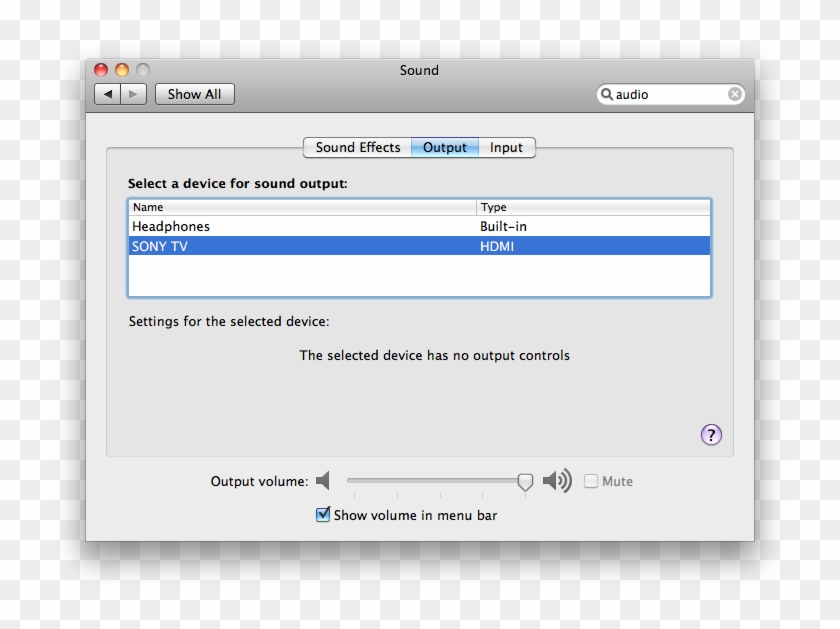Screen dimensions: 840x629
Task: Select the SONY TV output device
Action: tap(419, 246)
